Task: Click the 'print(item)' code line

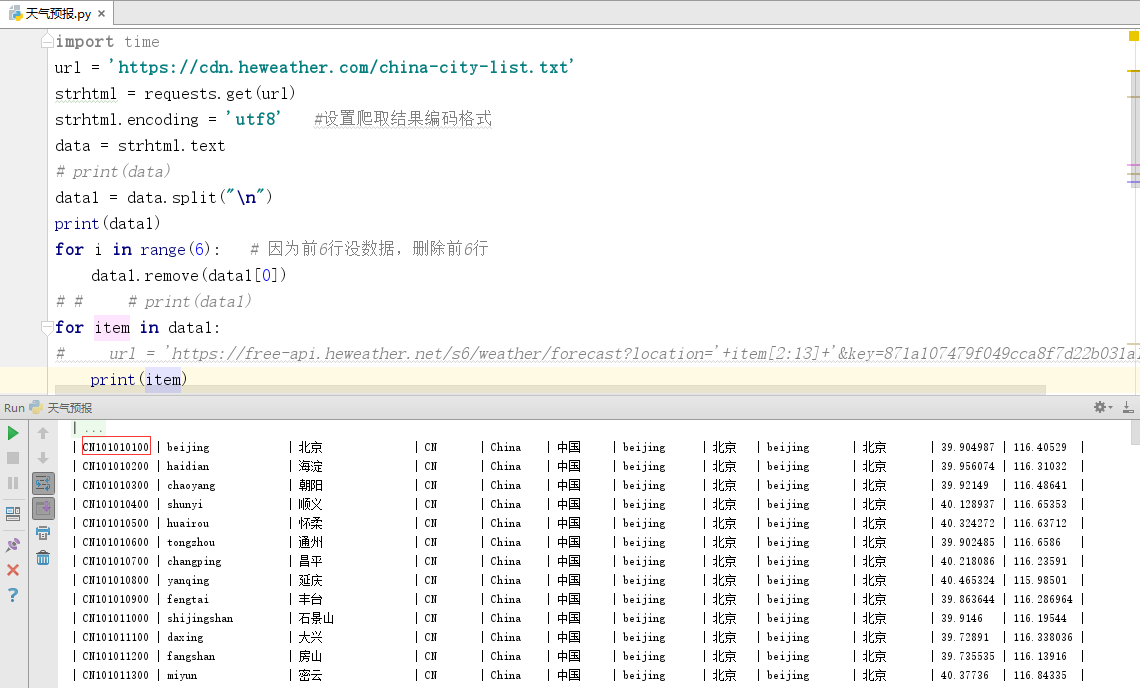Action: point(139,380)
